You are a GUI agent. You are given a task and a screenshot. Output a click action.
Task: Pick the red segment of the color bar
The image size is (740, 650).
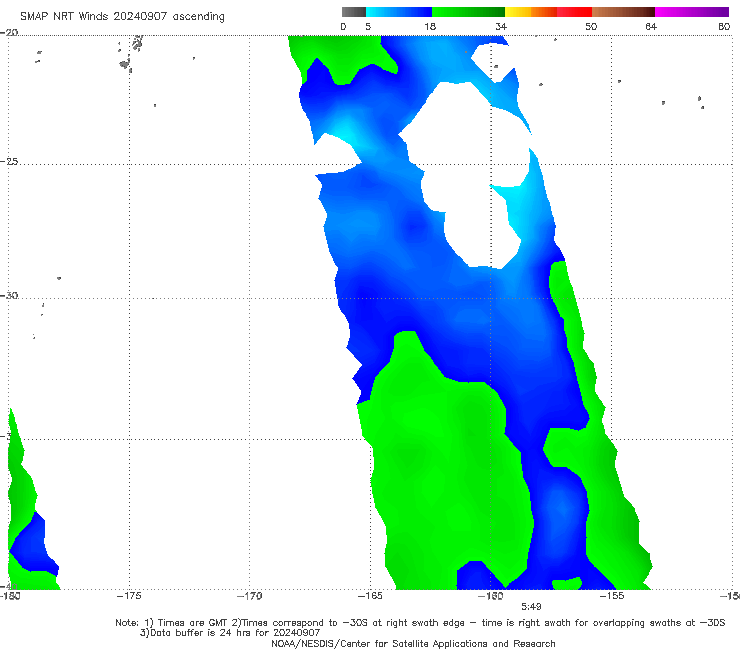pyautogui.click(x=574, y=12)
